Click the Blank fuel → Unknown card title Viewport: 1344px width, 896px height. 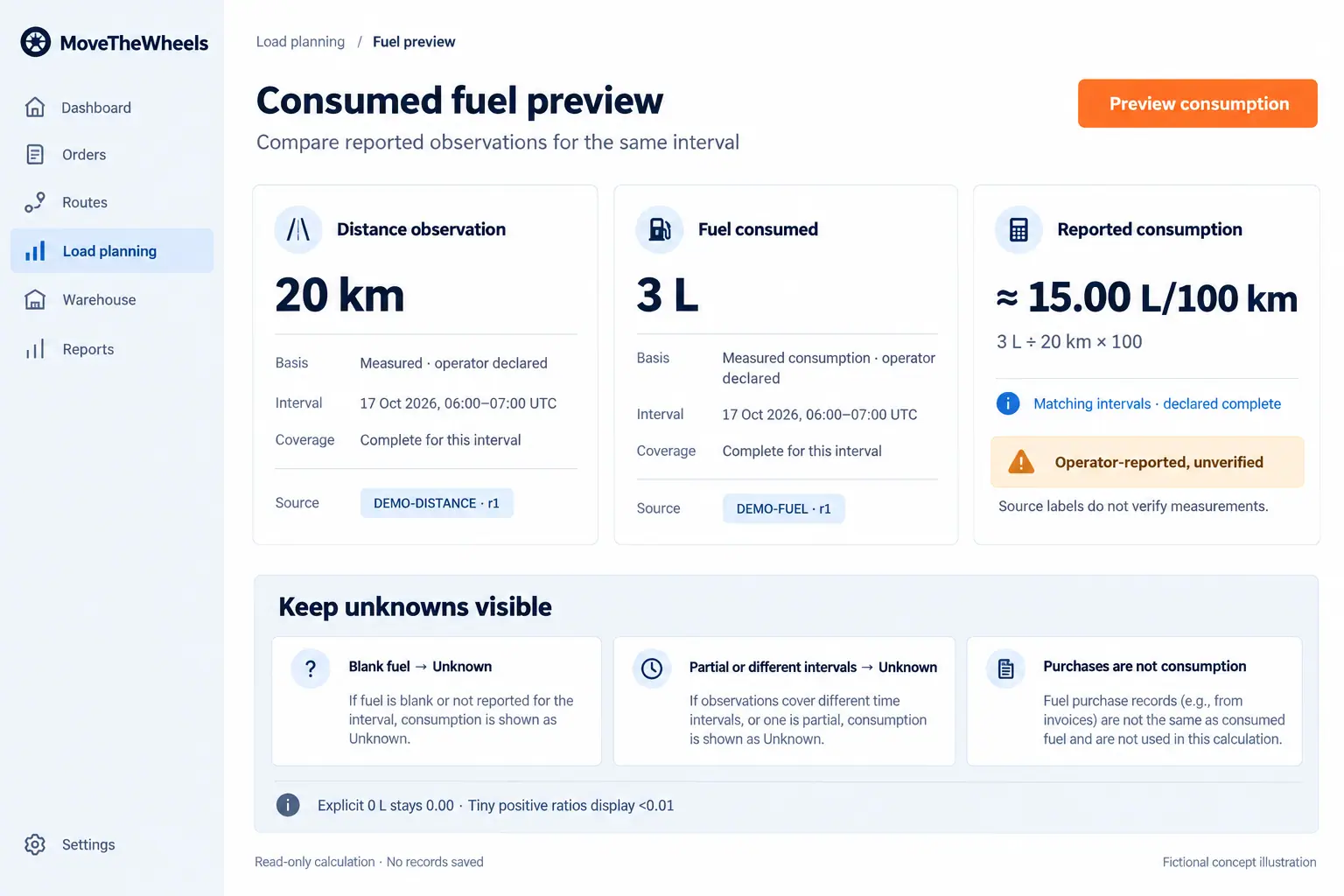[420, 667]
